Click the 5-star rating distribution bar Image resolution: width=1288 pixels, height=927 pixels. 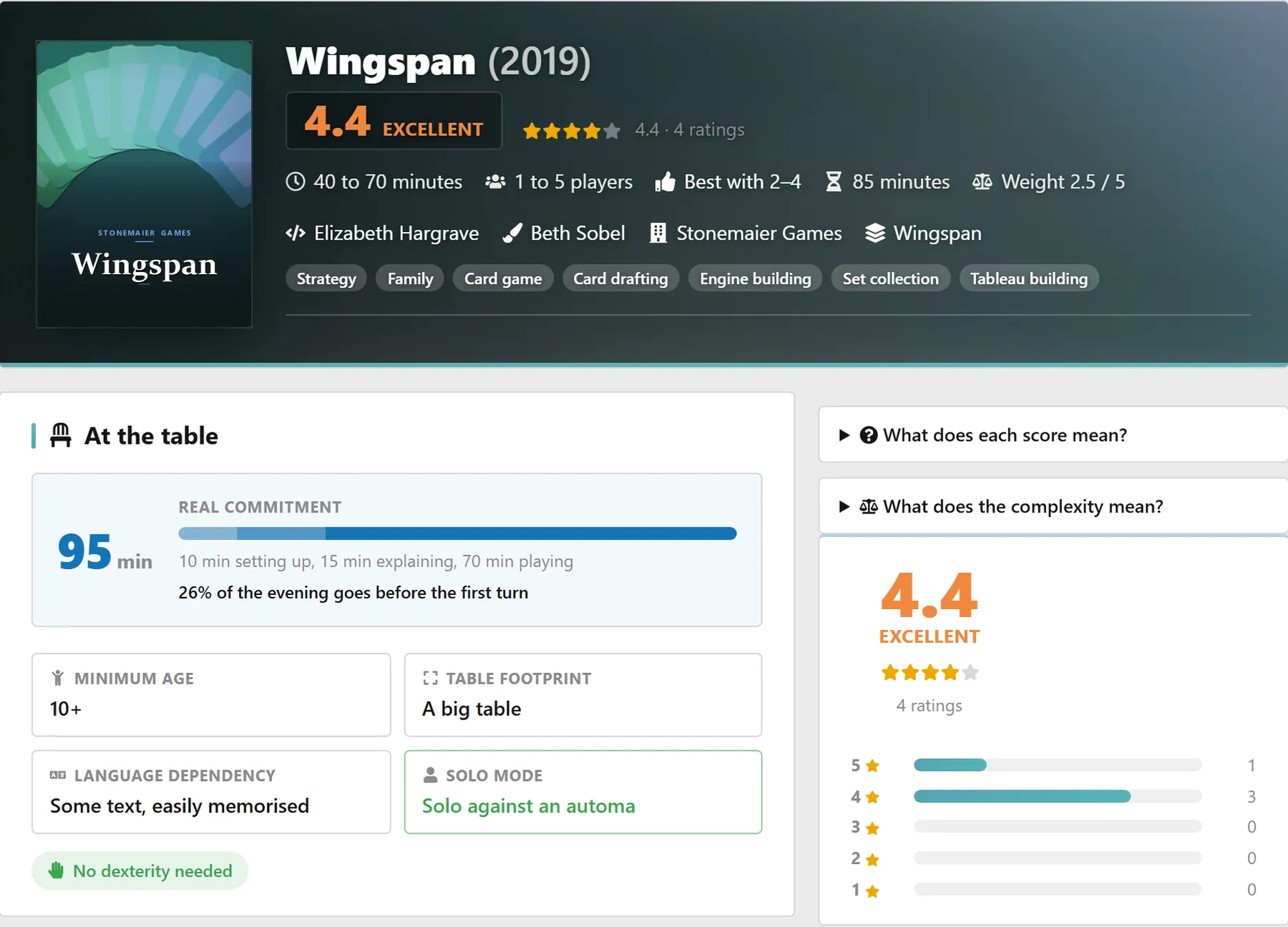tap(1058, 765)
